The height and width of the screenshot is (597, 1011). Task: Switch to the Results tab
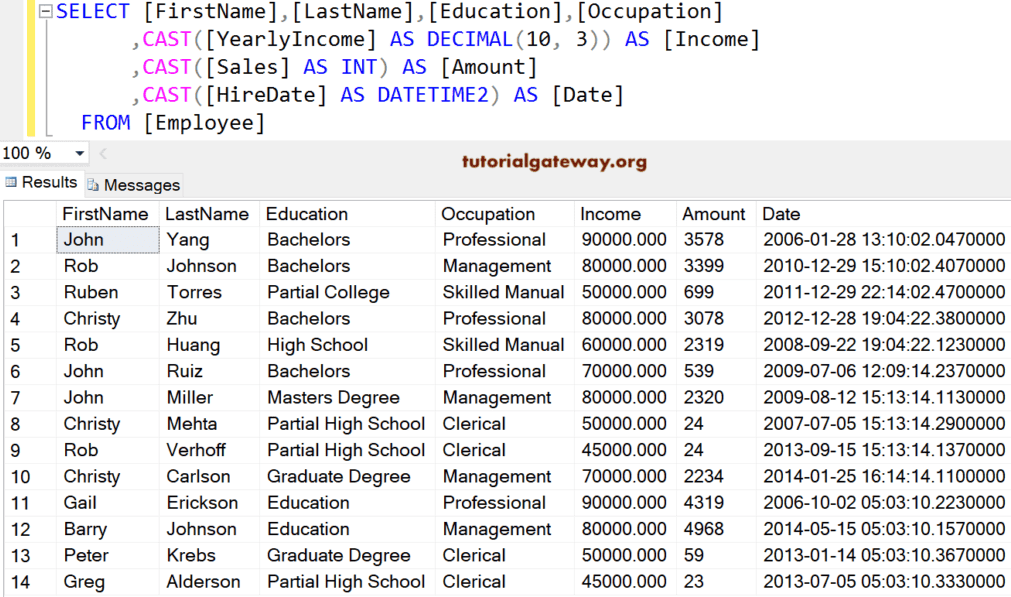(41, 182)
